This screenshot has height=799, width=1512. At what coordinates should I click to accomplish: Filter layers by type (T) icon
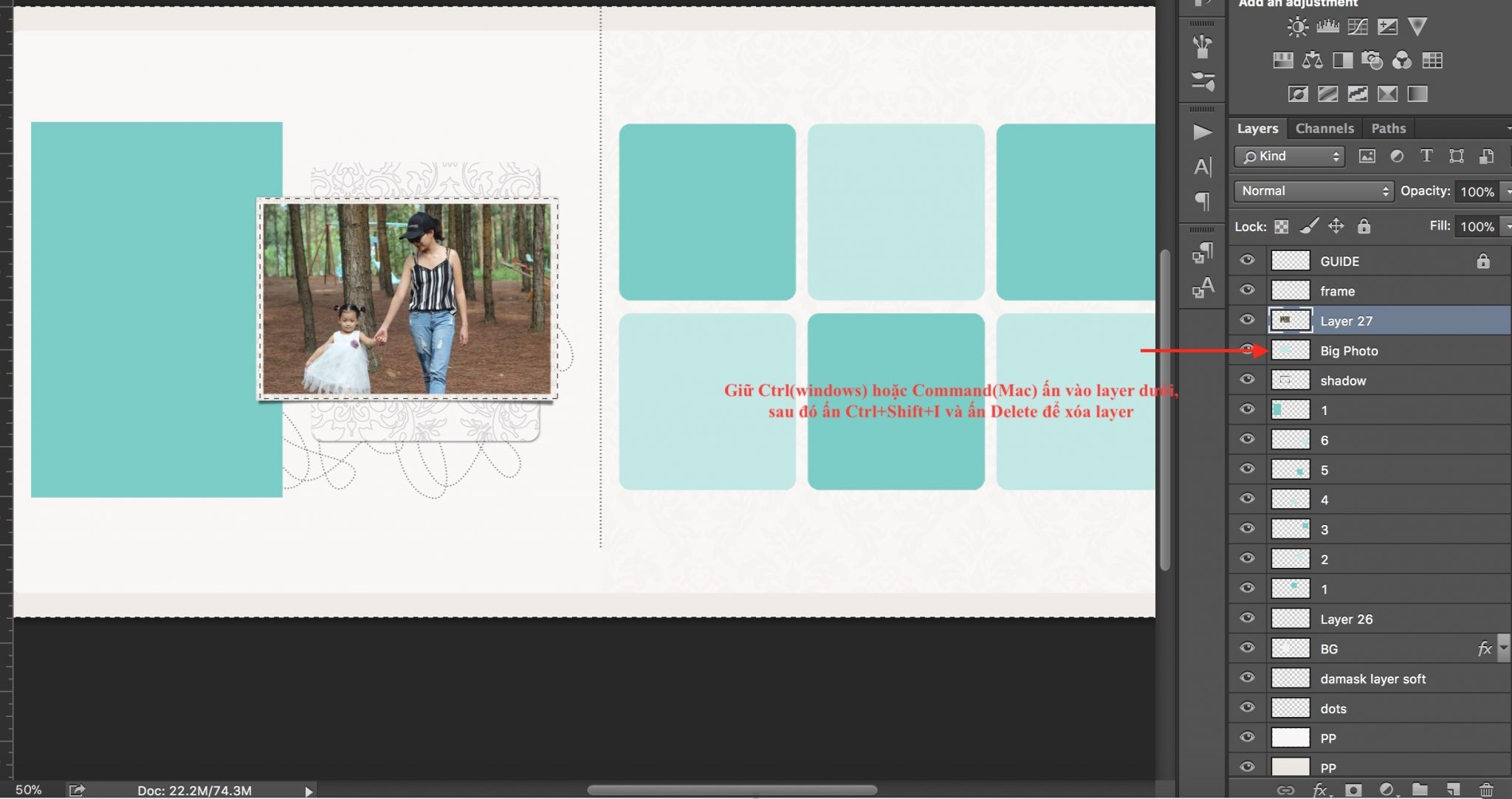tap(1426, 156)
